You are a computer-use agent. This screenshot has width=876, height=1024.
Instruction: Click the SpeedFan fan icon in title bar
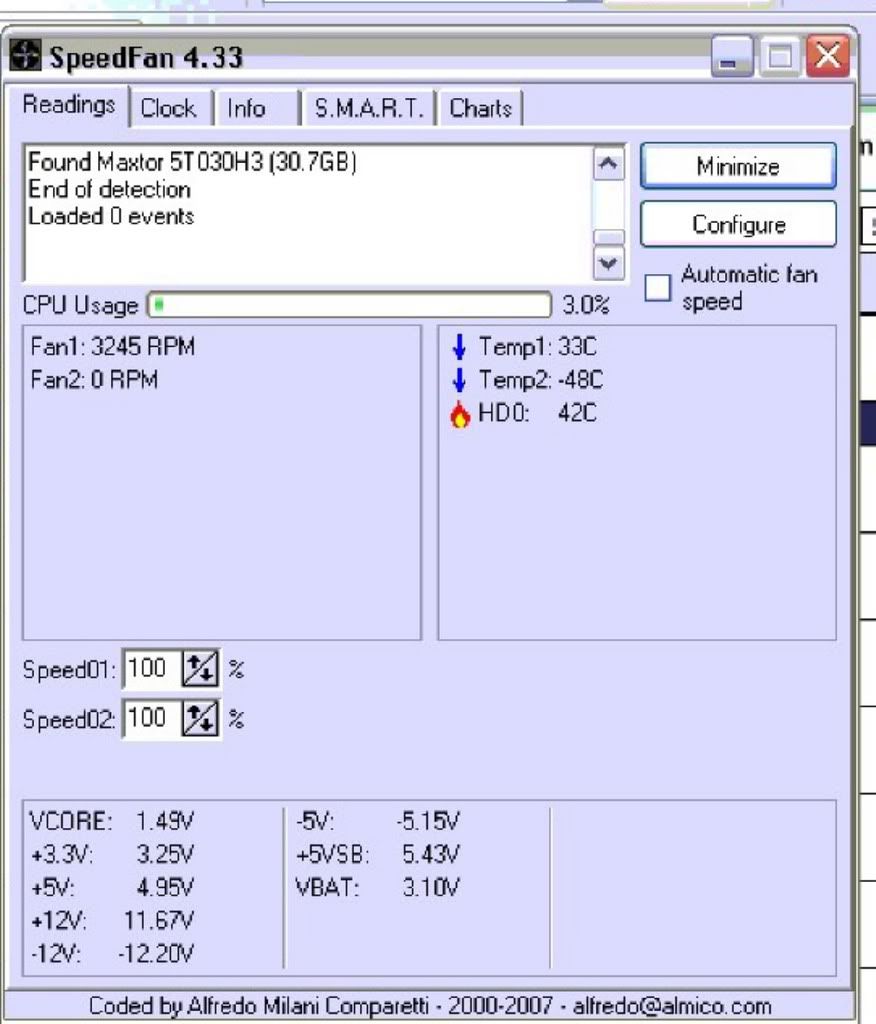point(28,56)
